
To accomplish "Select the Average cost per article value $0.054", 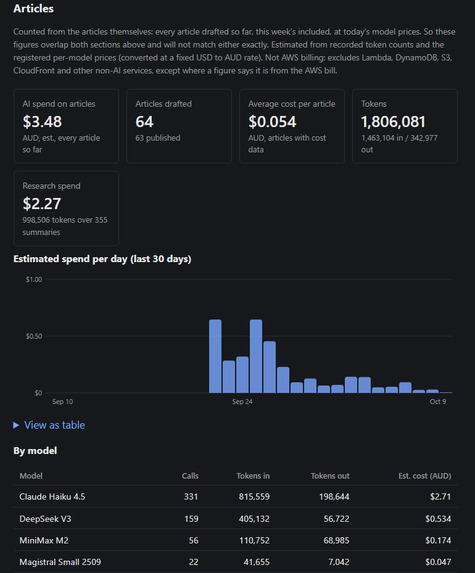I will tap(272, 122).
